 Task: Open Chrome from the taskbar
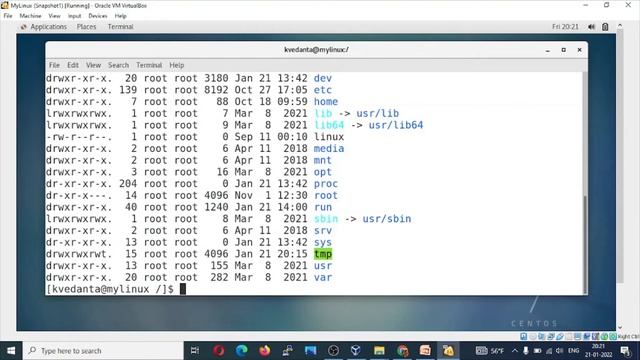[402, 351]
